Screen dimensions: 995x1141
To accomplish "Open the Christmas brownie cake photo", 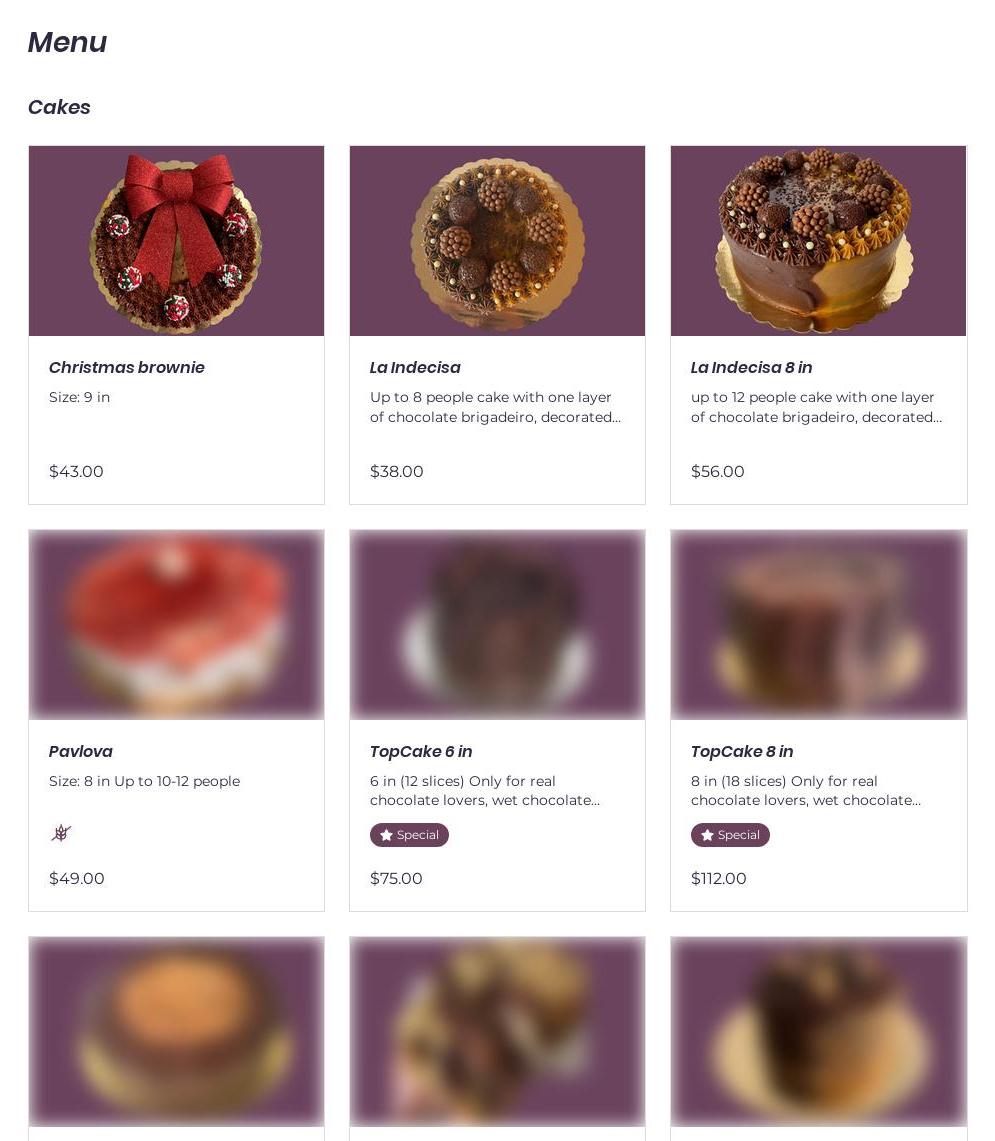I will pos(176,241).
